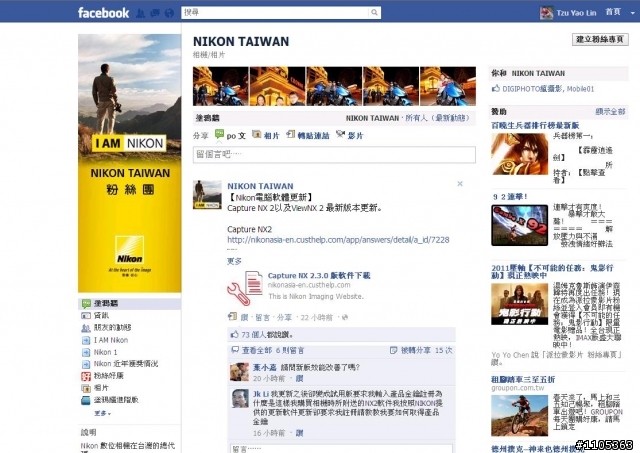View 73 個人 who liked post
This screenshot has height=453, width=640.
(x=256, y=335)
